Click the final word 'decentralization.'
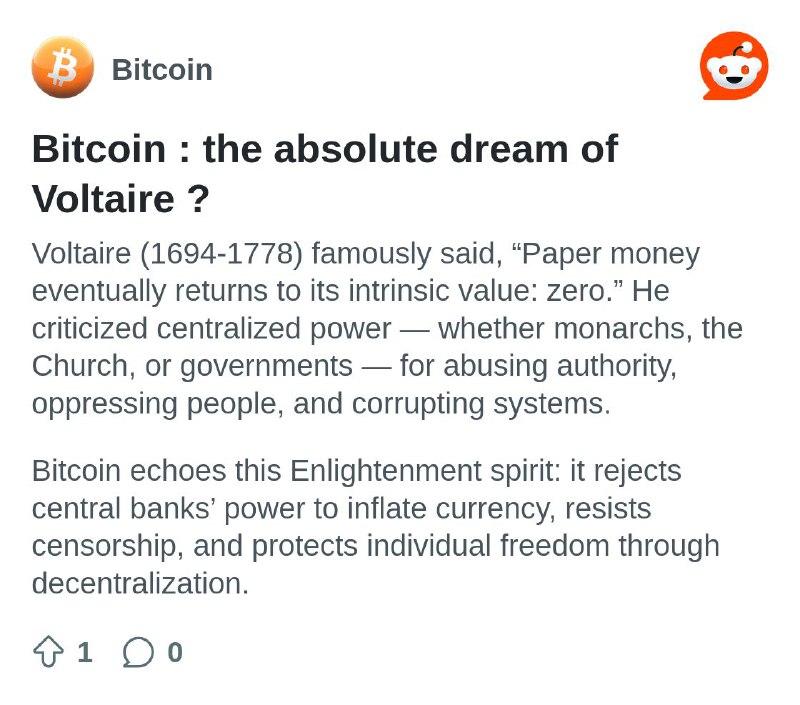This screenshot has width=800, height=705. 140,583
